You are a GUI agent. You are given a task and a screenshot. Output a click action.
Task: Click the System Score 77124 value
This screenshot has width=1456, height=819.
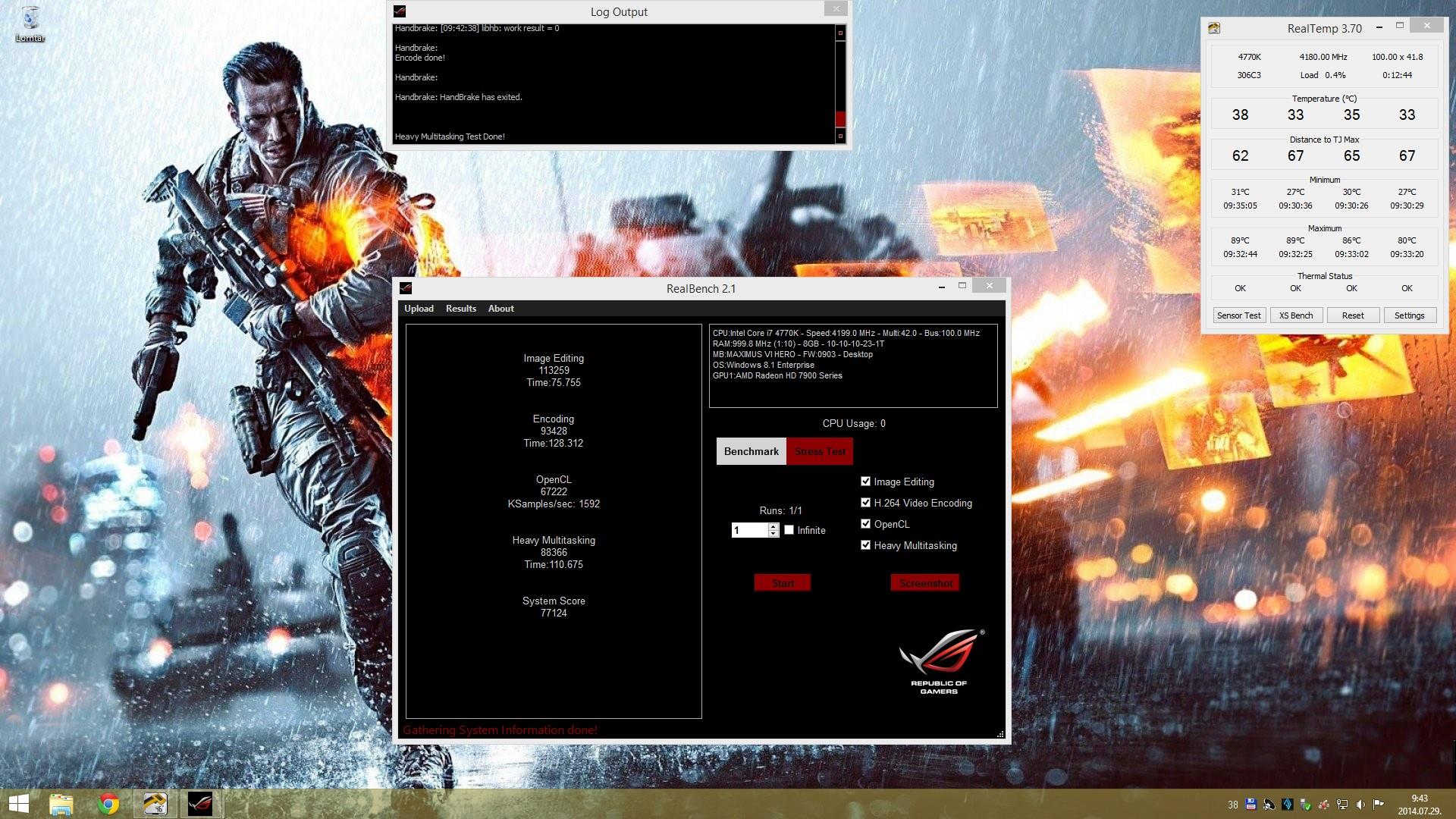coord(554,613)
